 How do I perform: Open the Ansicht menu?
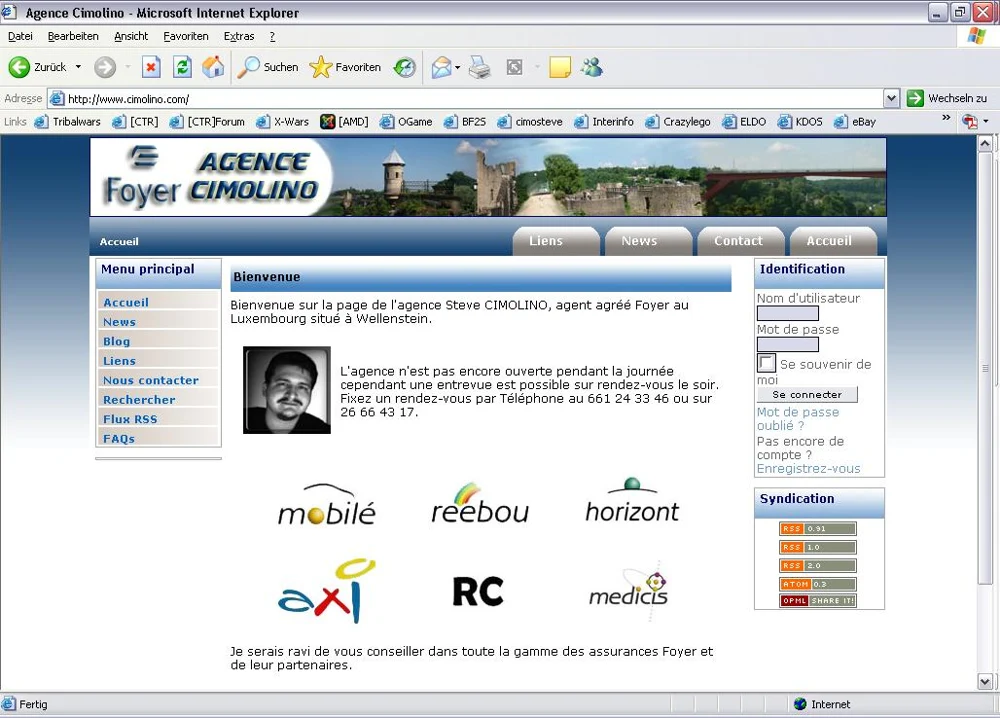click(131, 36)
